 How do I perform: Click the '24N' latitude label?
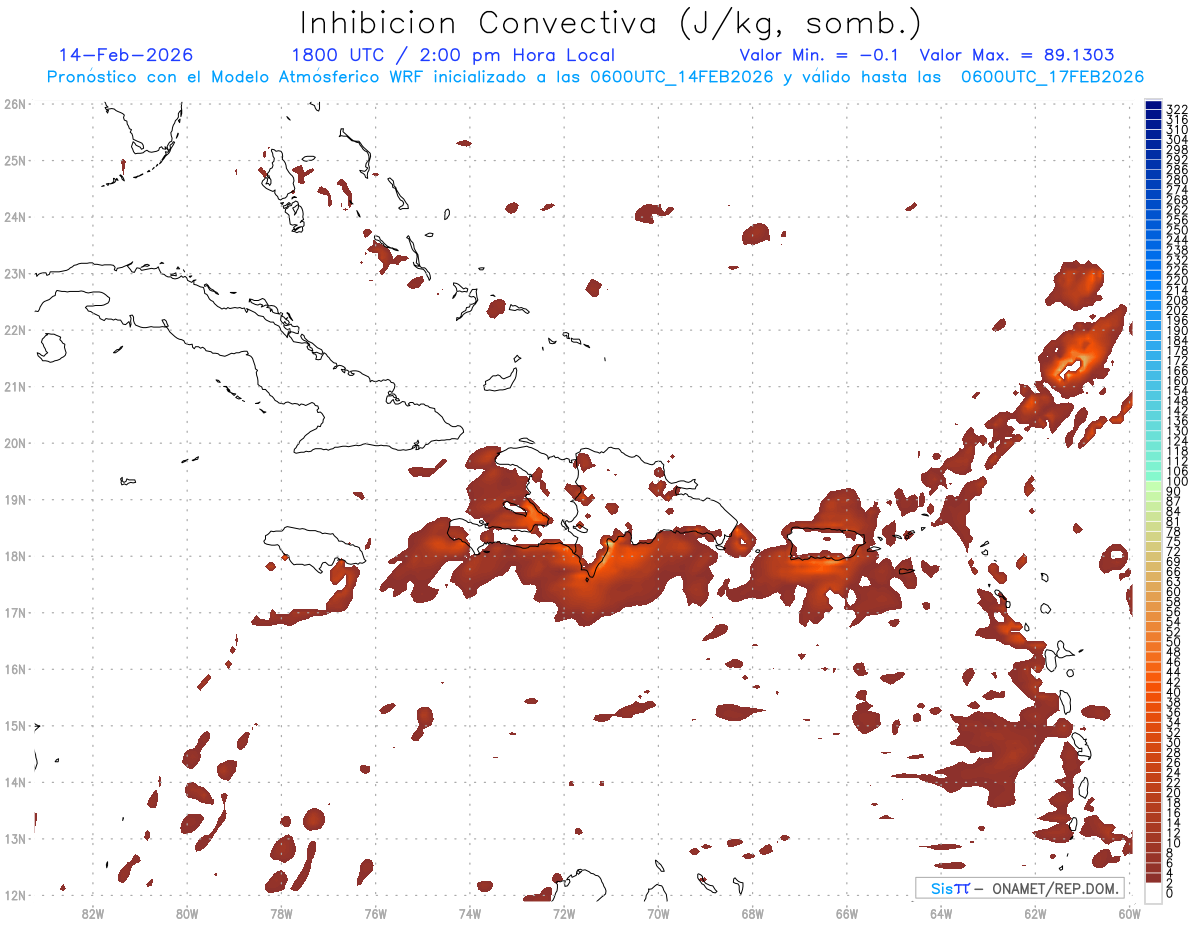pyautogui.click(x=15, y=217)
